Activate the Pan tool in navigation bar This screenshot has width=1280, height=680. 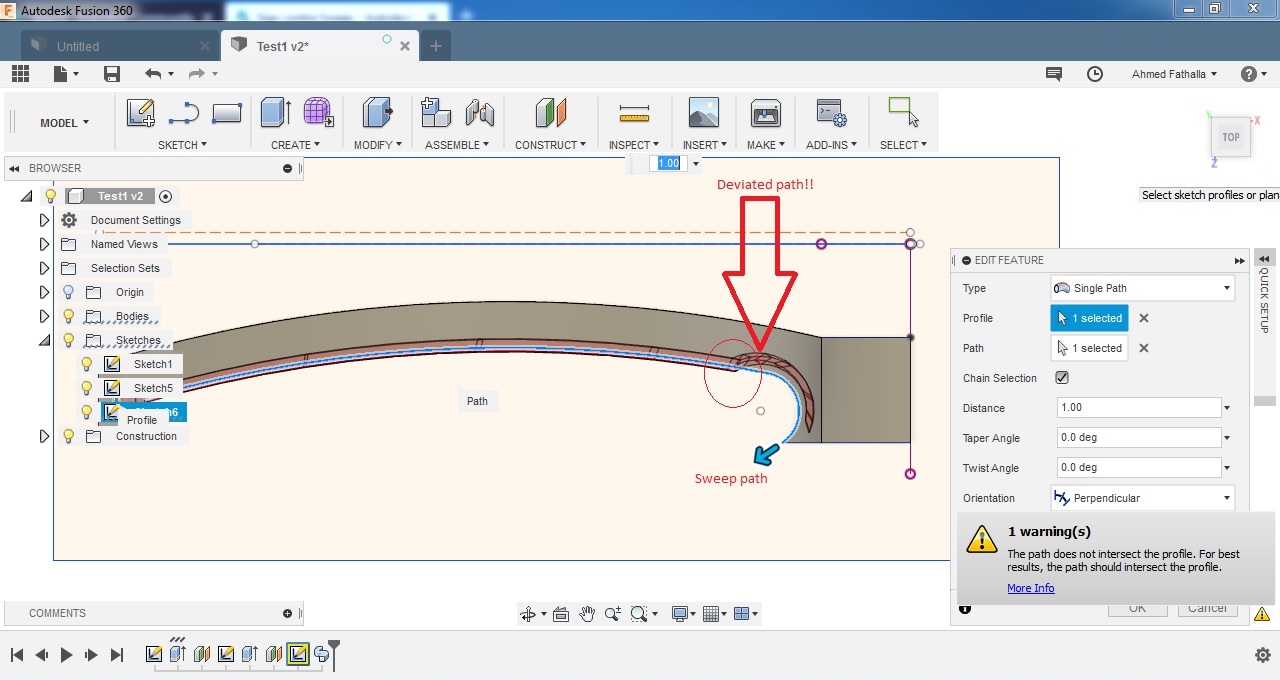click(x=587, y=613)
